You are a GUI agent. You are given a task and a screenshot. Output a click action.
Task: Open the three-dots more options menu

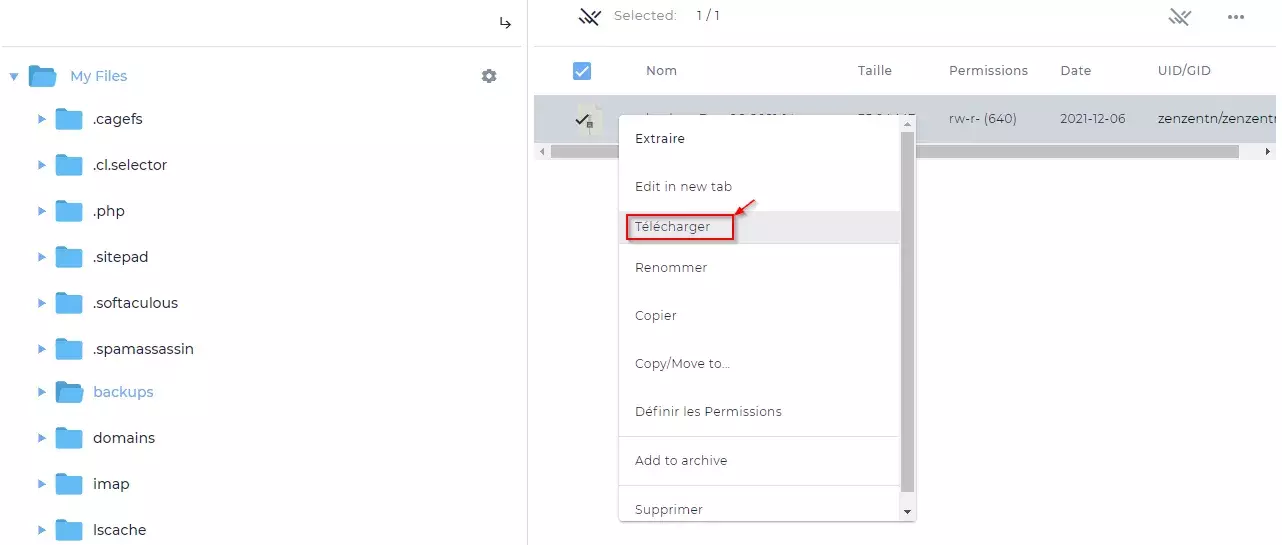click(x=1236, y=17)
